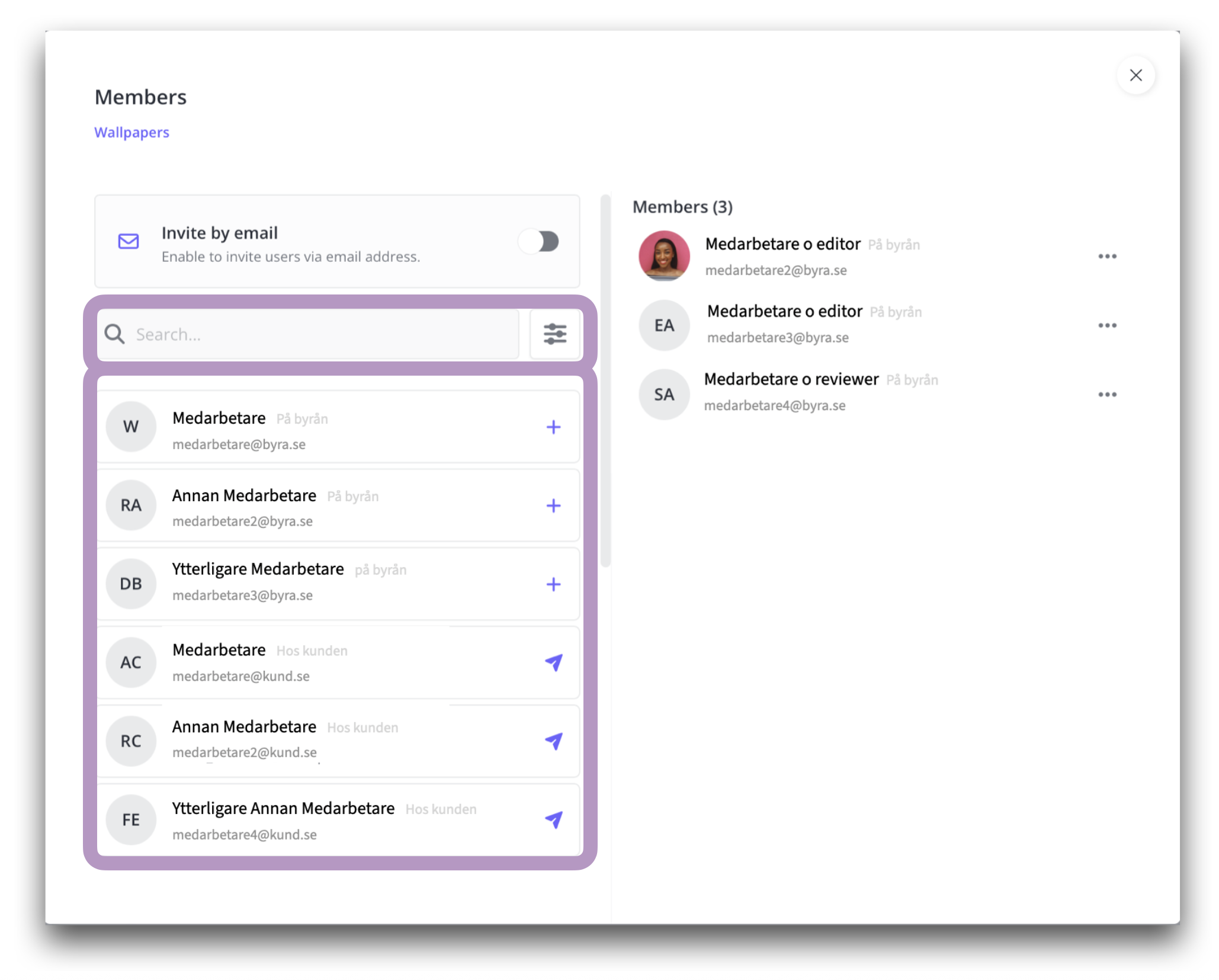Click the envelope icon for email invite
The height and width of the screenshot is (980, 1219).
pos(129,241)
